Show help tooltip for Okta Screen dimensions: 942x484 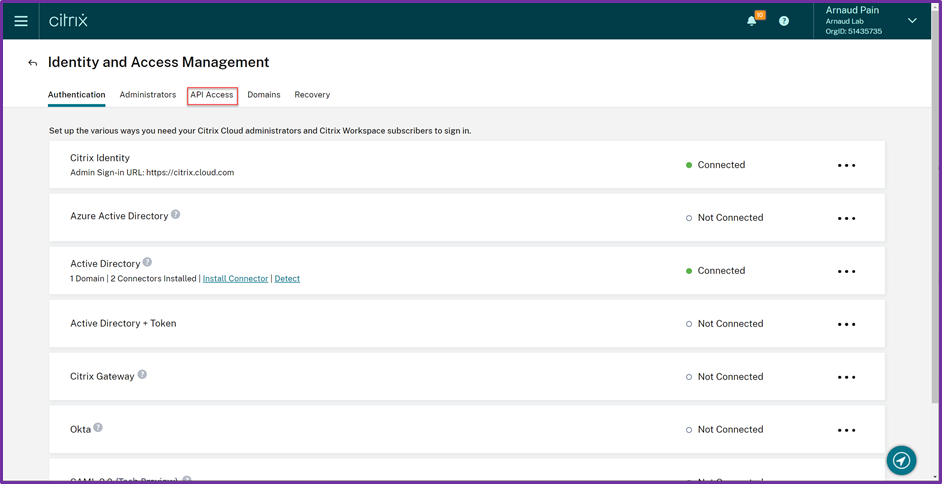(98, 428)
